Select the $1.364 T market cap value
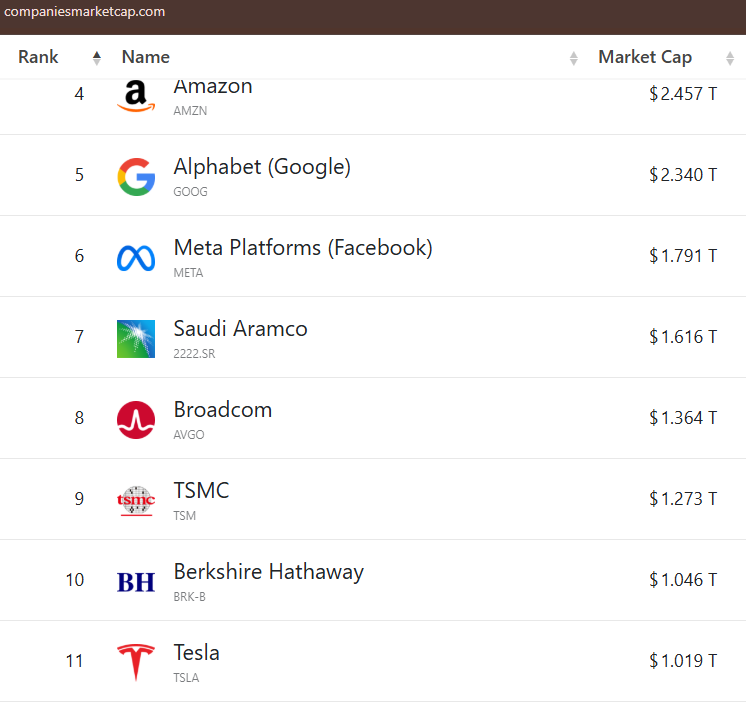746x709 pixels. click(683, 417)
